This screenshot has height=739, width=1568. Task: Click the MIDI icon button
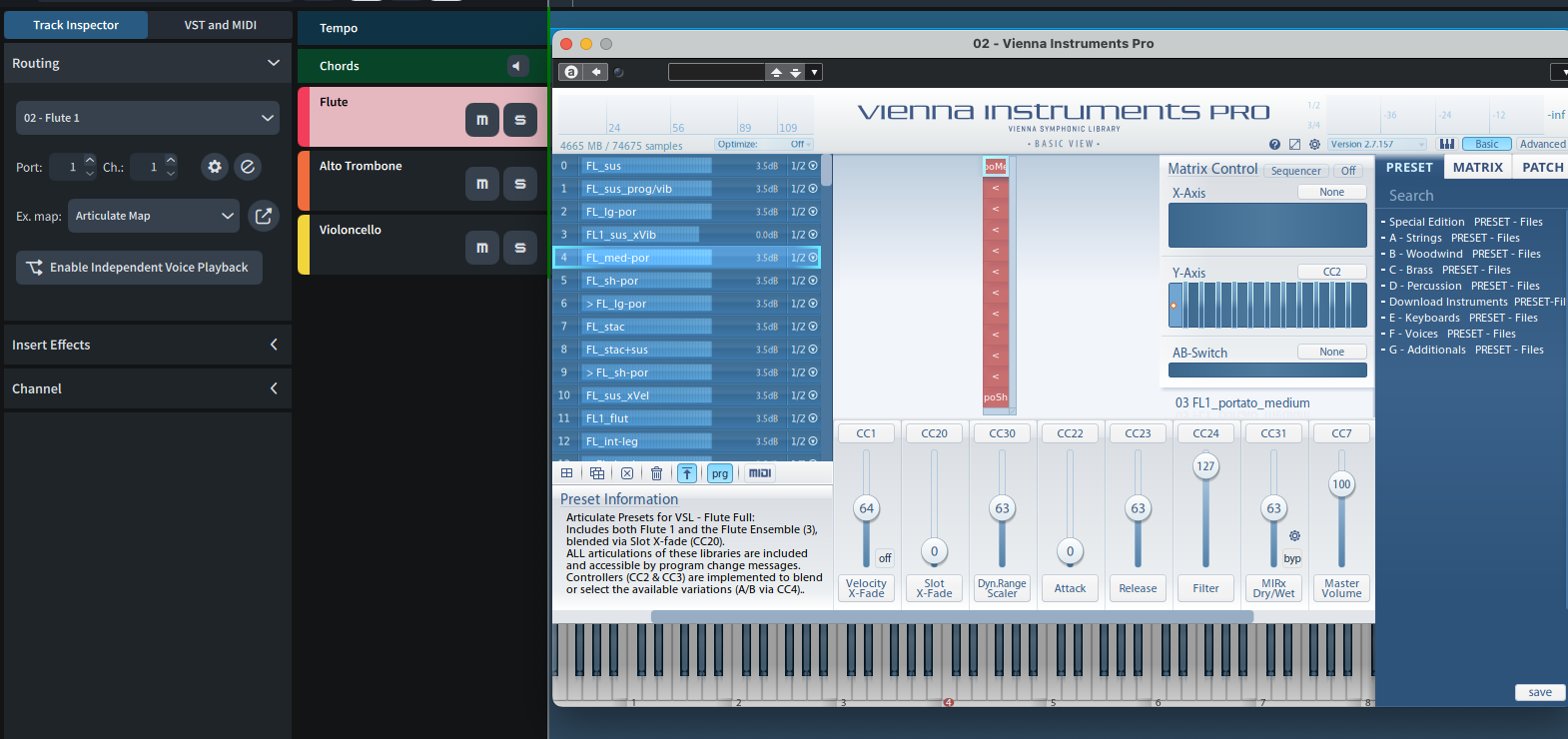760,473
